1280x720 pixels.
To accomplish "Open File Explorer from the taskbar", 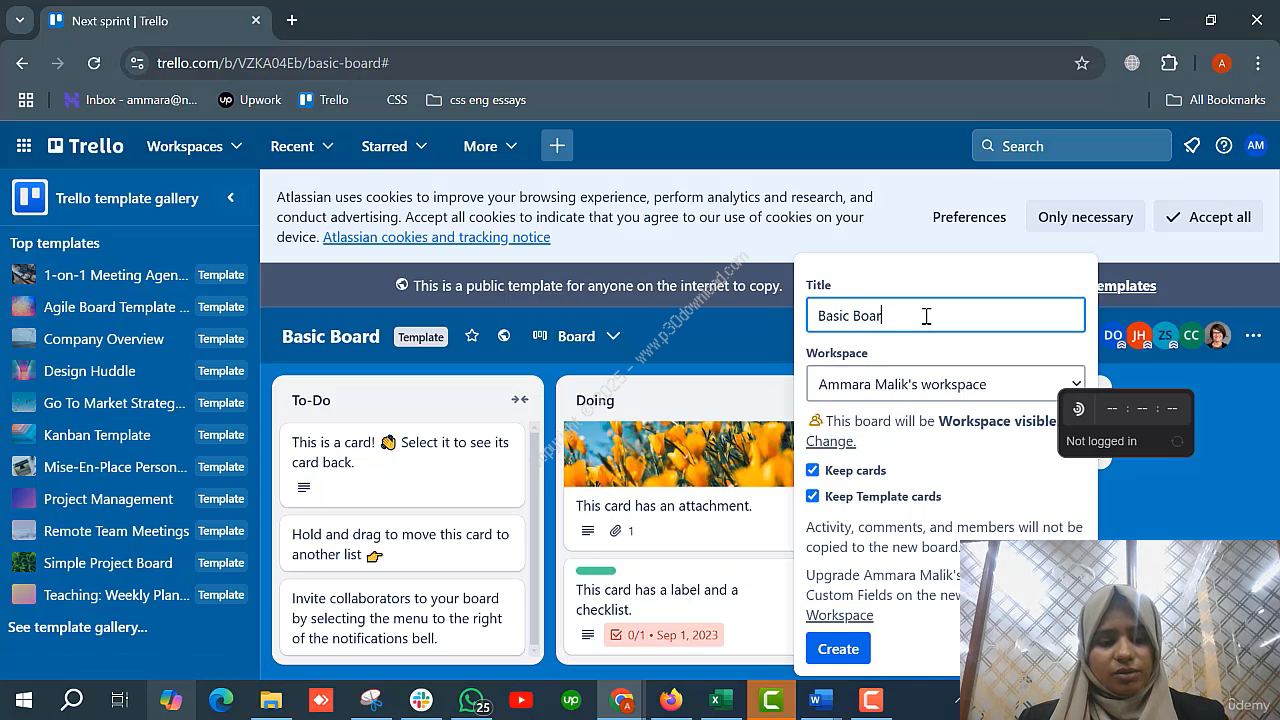I will point(271,700).
